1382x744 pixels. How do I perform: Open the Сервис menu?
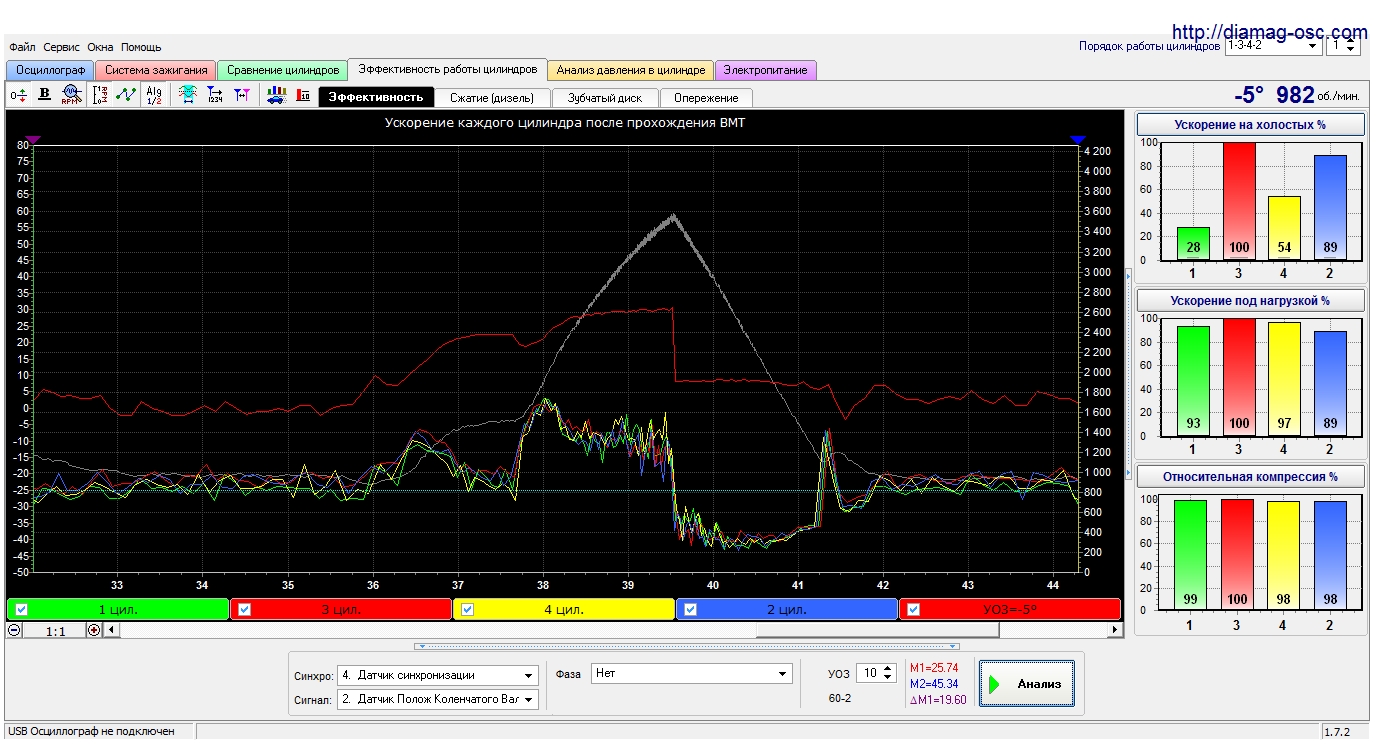pyautogui.click(x=62, y=47)
